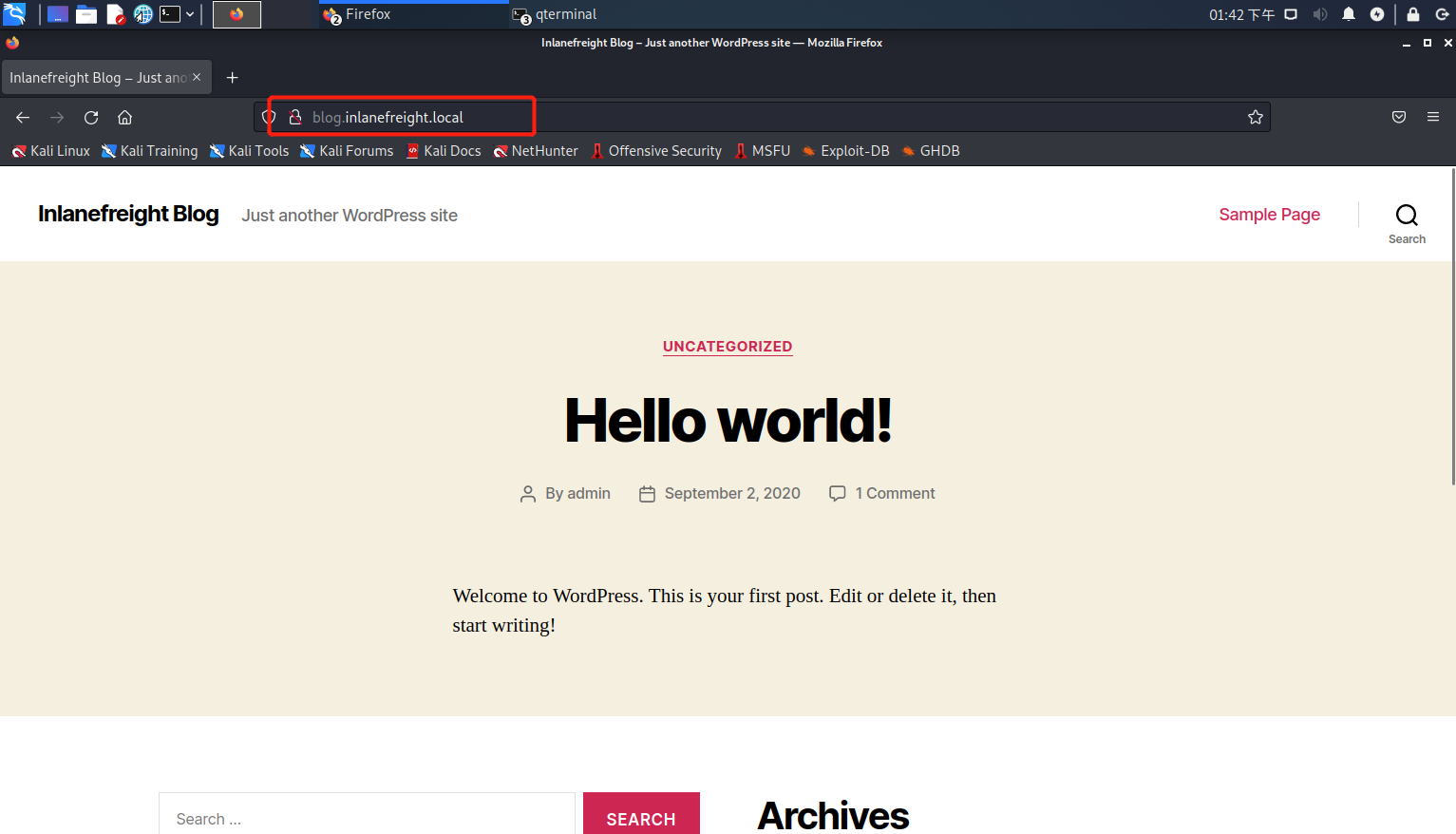Maximize the Firefox window
The image size is (1456, 834).
[x=1428, y=43]
